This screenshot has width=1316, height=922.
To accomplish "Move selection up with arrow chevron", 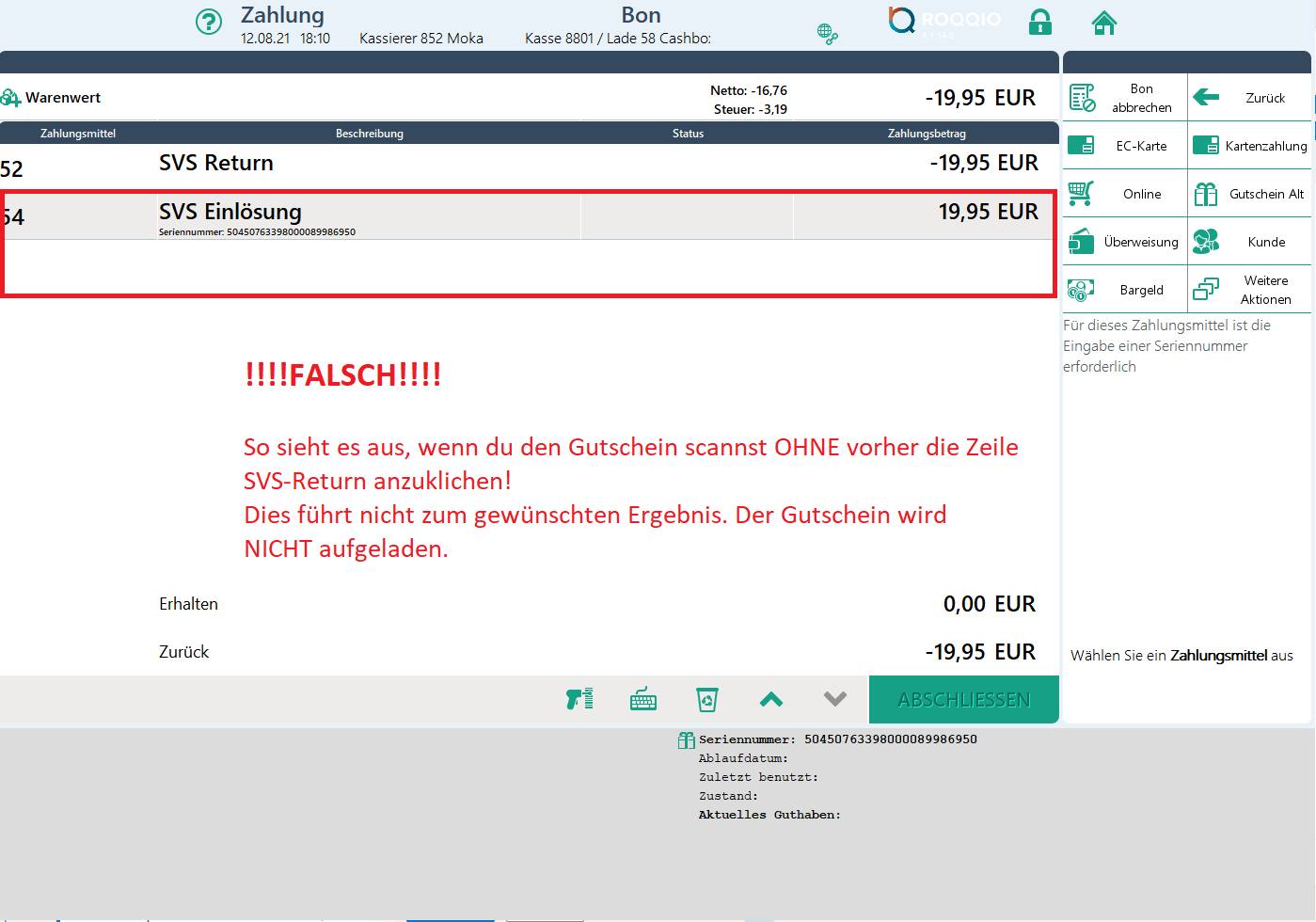I will [770, 699].
